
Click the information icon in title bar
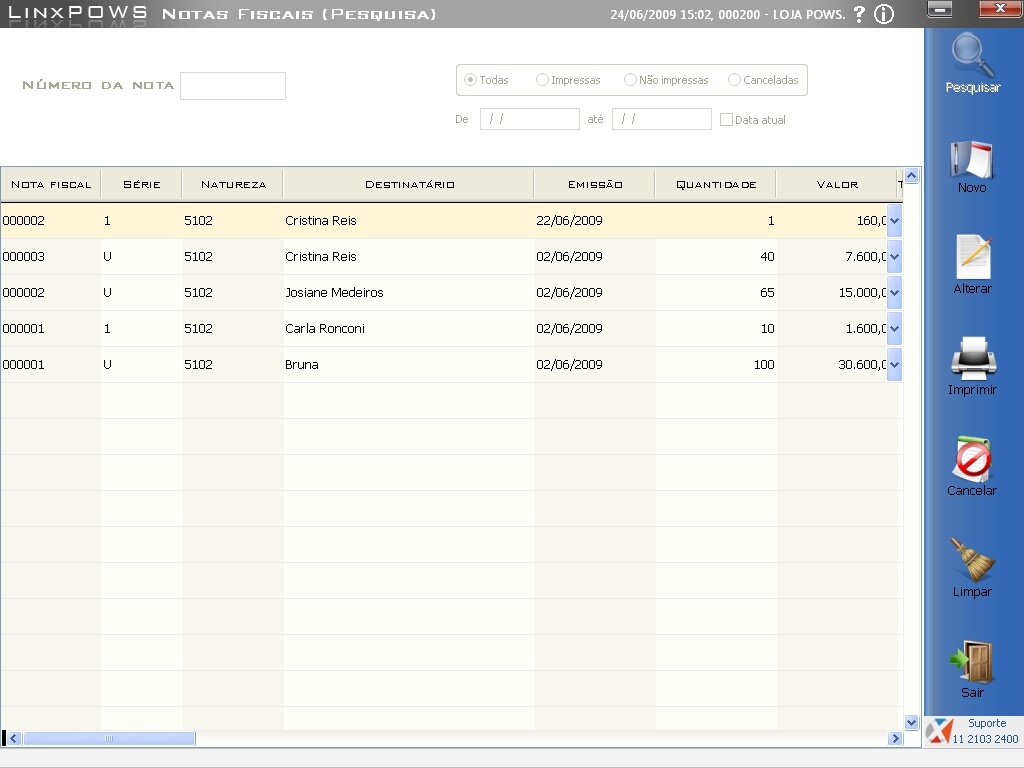click(883, 14)
